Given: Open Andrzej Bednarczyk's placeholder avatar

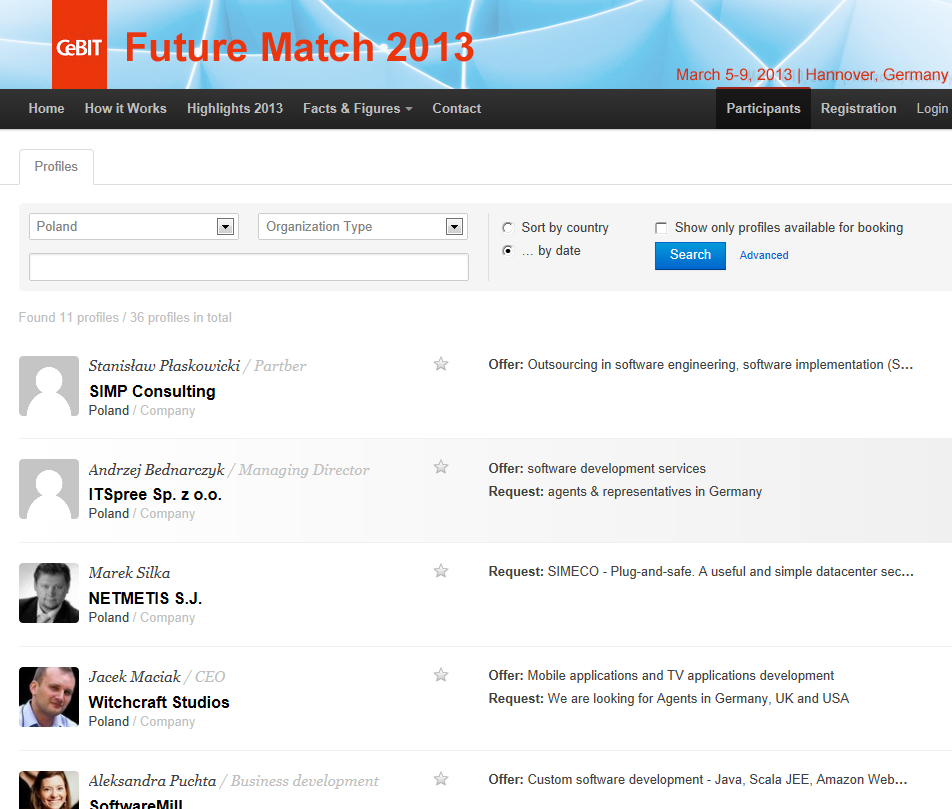Looking at the screenshot, I should [49, 489].
